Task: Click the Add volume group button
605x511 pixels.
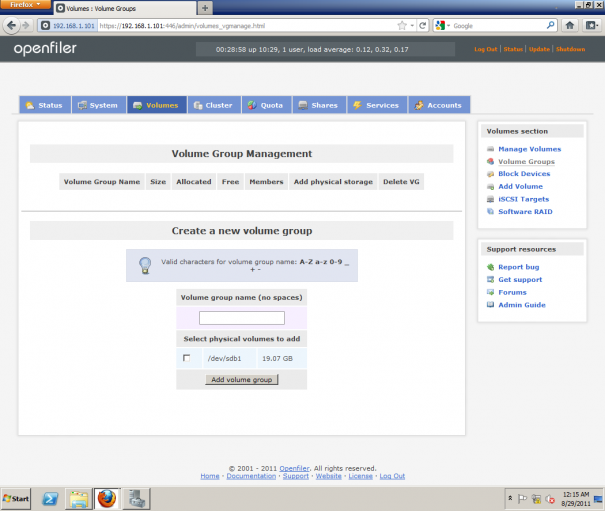Action: pos(242,379)
